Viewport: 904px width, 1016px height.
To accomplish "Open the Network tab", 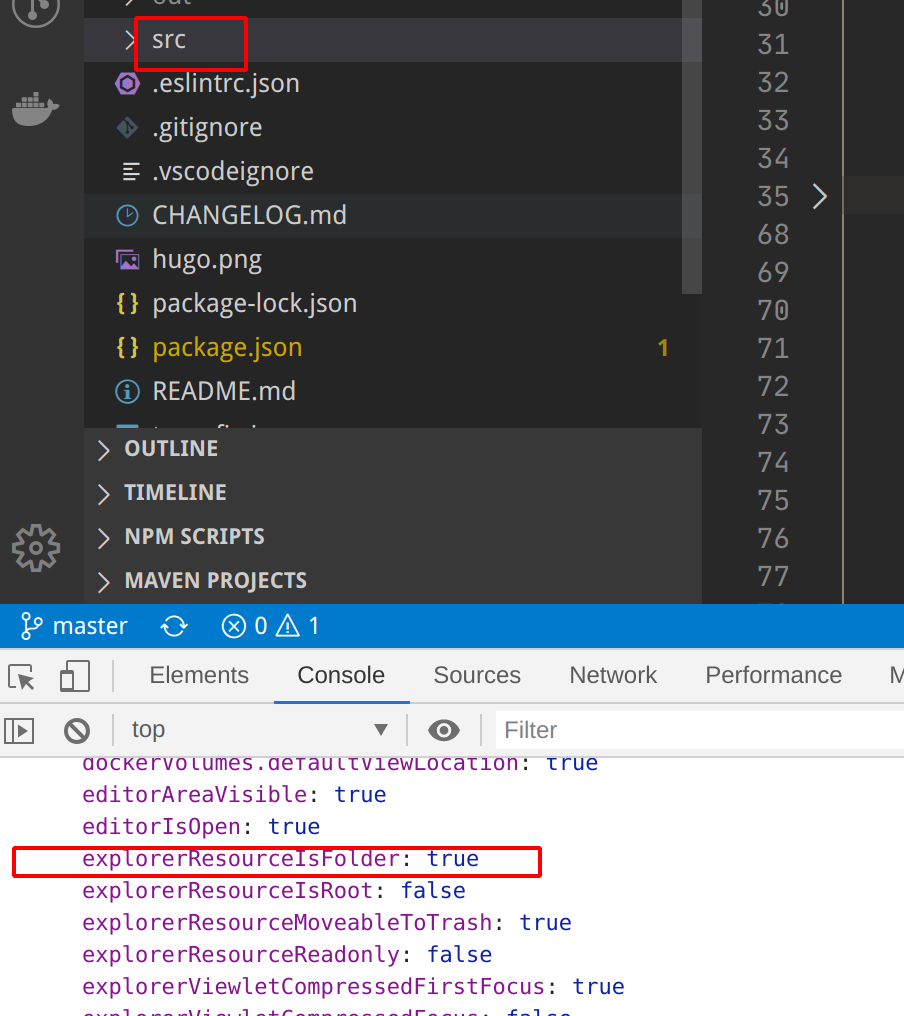I will (613, 675).
